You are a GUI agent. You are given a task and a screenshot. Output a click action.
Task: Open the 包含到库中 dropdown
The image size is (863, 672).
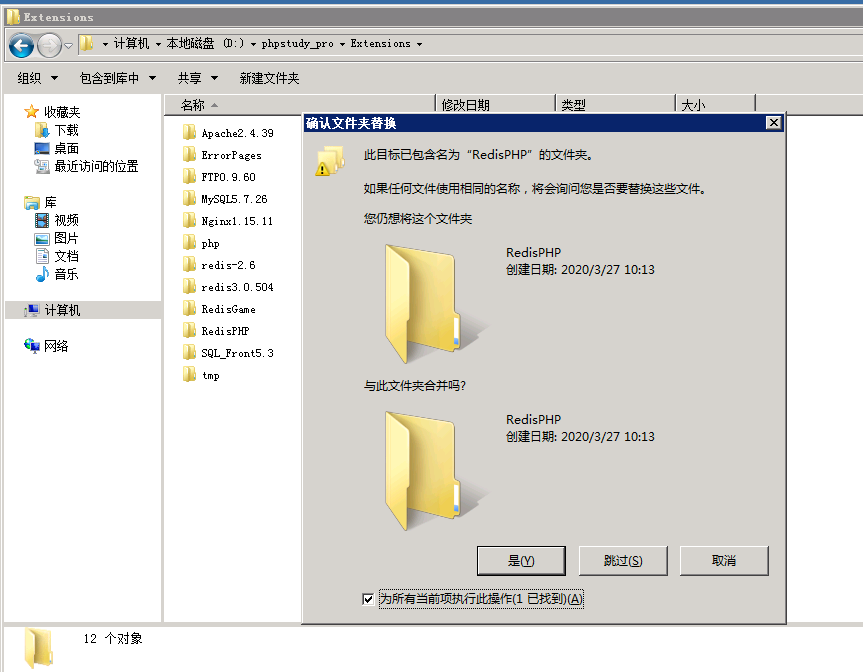(117, 78)
